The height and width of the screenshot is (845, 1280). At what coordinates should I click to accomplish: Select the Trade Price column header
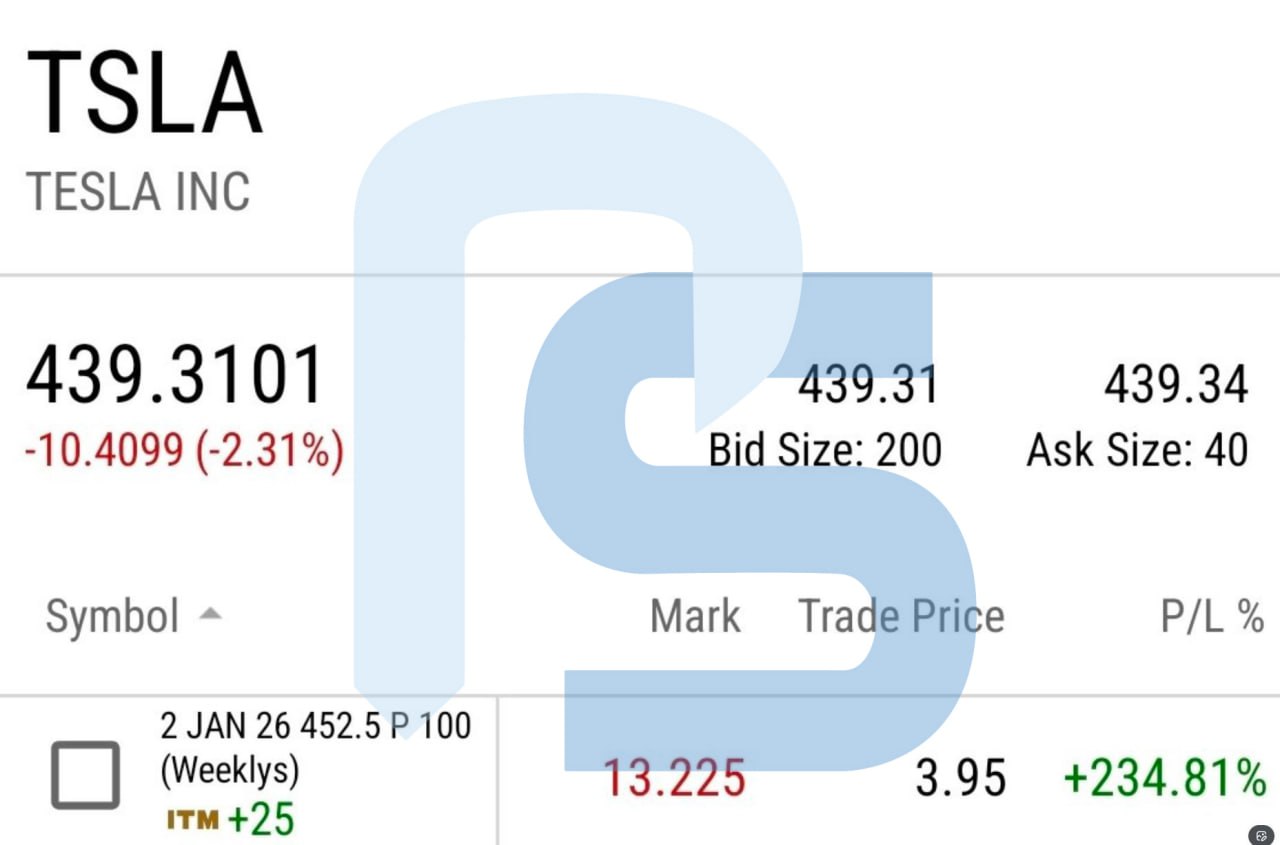click(x=901, y=616)
